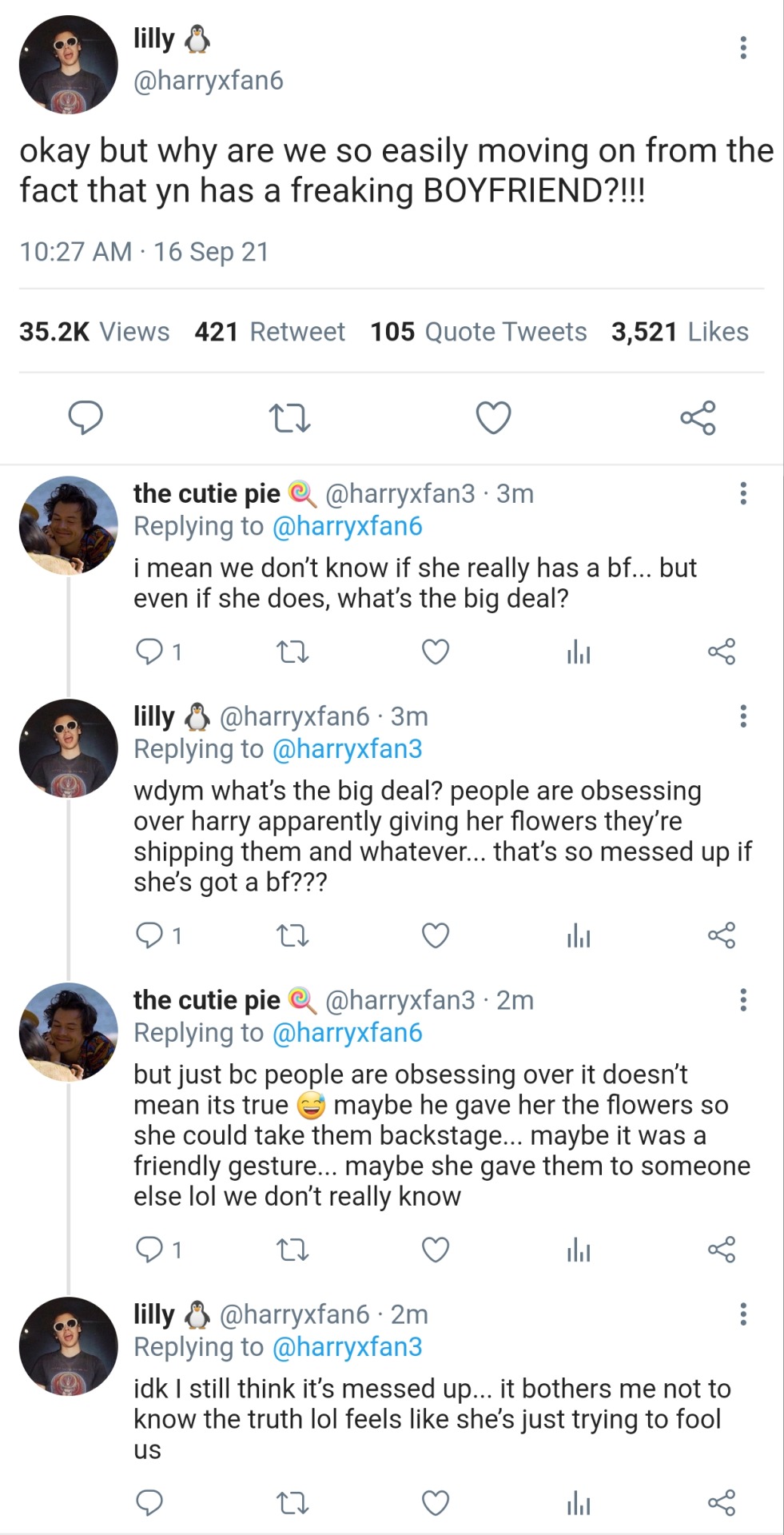This screenshot has height=1535, width=784.
Task: Reply to lilly's "trying to fool us" tweet
Action: (149, 1503)
